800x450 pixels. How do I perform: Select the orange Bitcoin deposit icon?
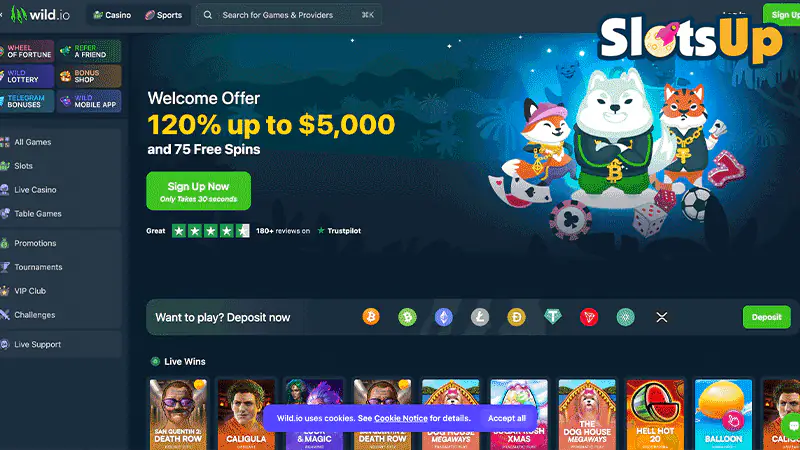coord(371,317)
